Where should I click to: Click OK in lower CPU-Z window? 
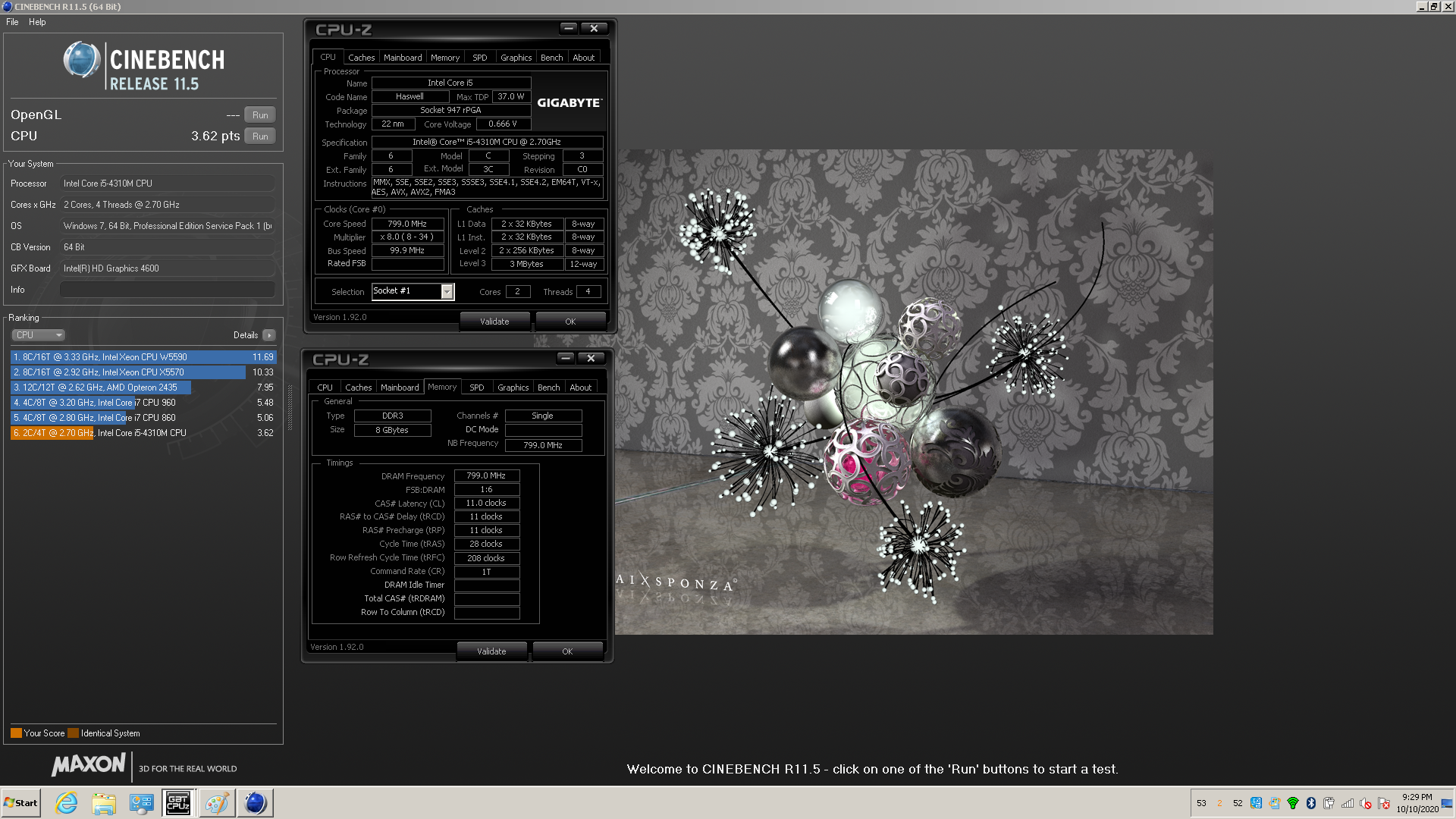pos(567,651)
